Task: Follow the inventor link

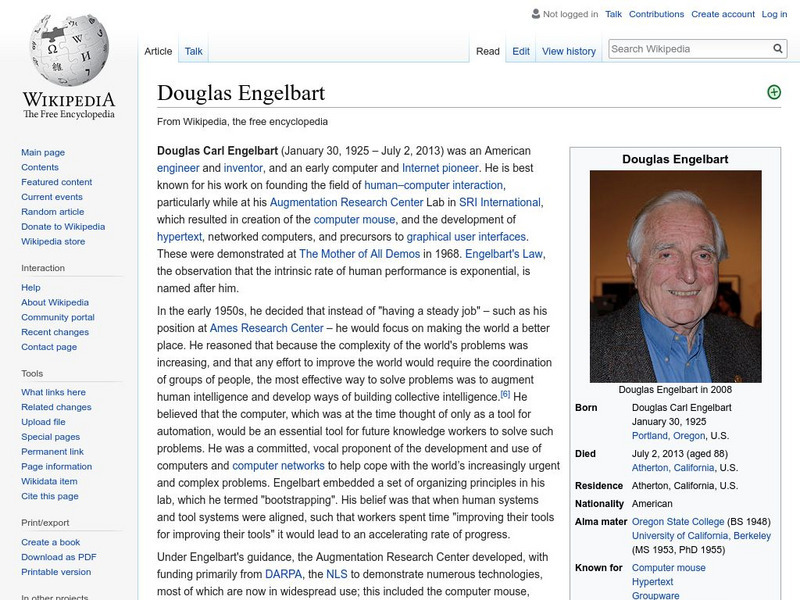Action: (x=243, y=168)
